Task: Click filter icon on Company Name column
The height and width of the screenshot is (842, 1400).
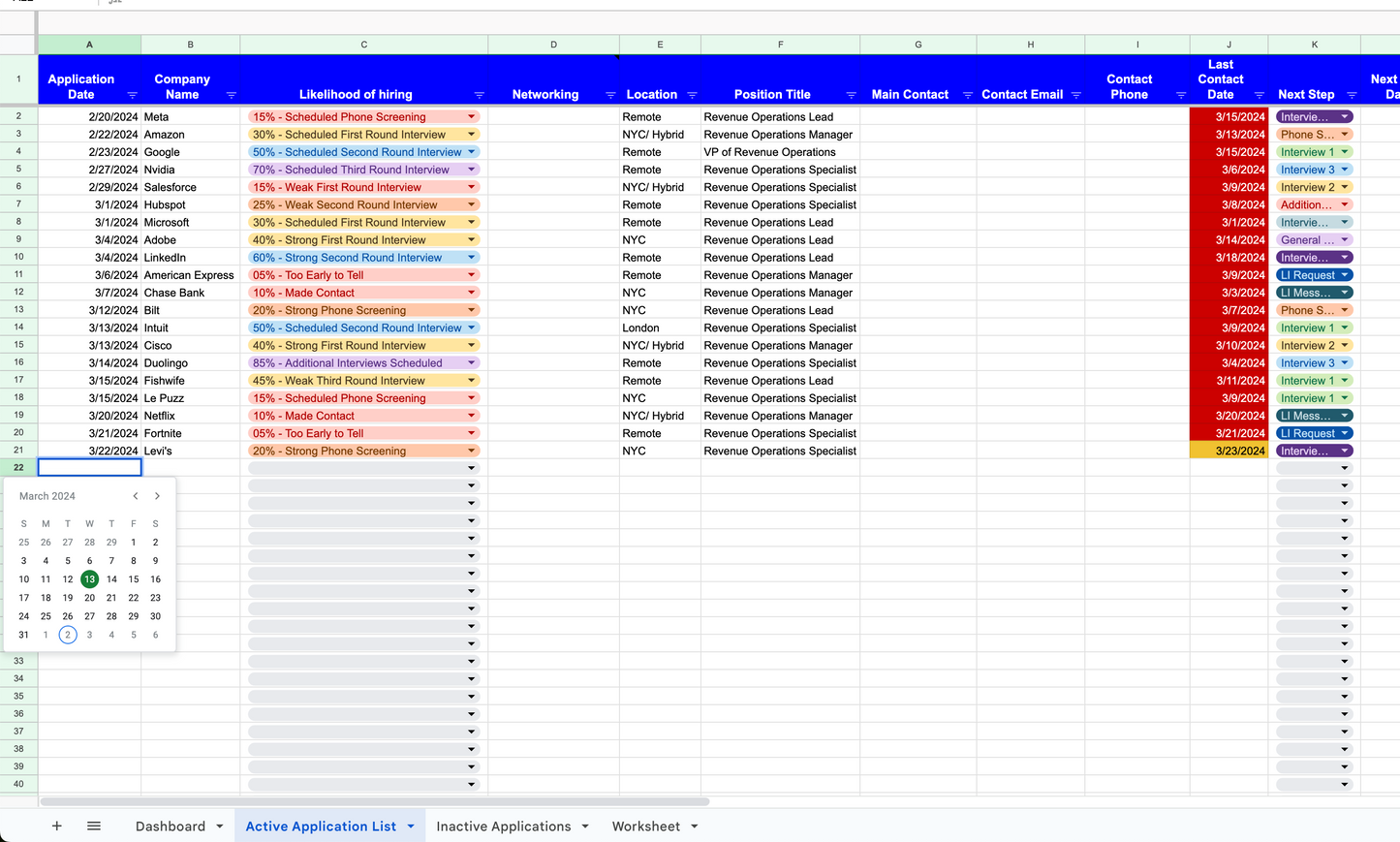Action: pos(231,95)
